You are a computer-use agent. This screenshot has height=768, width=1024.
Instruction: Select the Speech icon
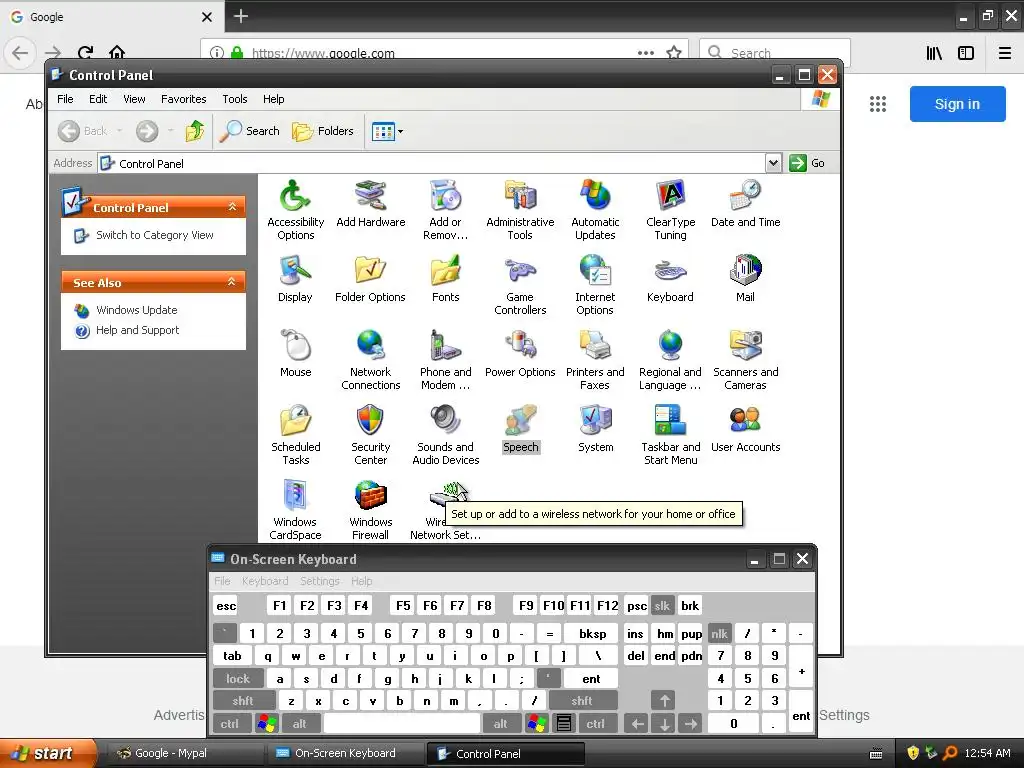pyautogui.click(x=520, y=428)
